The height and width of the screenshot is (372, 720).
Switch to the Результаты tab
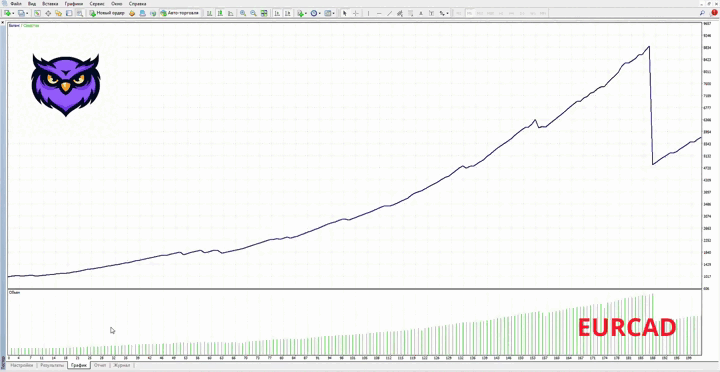(x=52, y=366)
